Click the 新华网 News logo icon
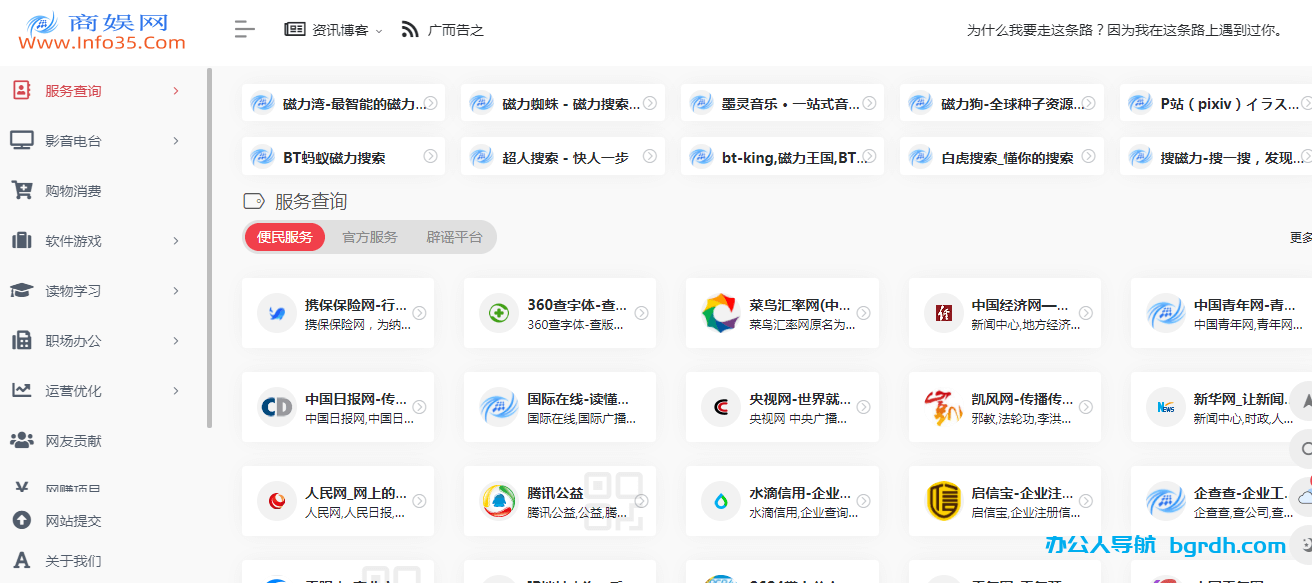The width and height of the screenshot is (1312, 583). tap(1164, 406)
